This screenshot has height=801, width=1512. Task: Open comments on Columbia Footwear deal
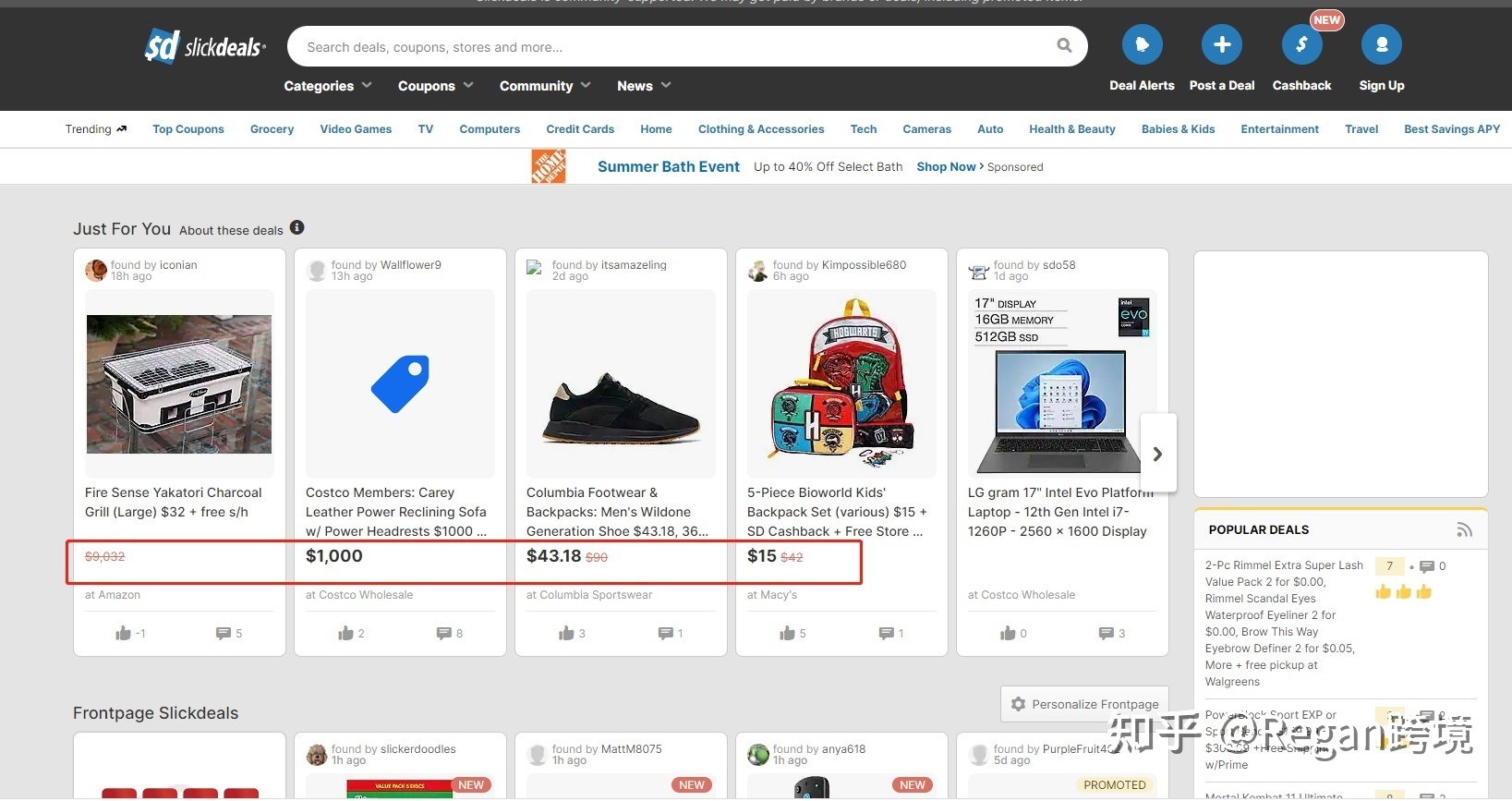665,633
